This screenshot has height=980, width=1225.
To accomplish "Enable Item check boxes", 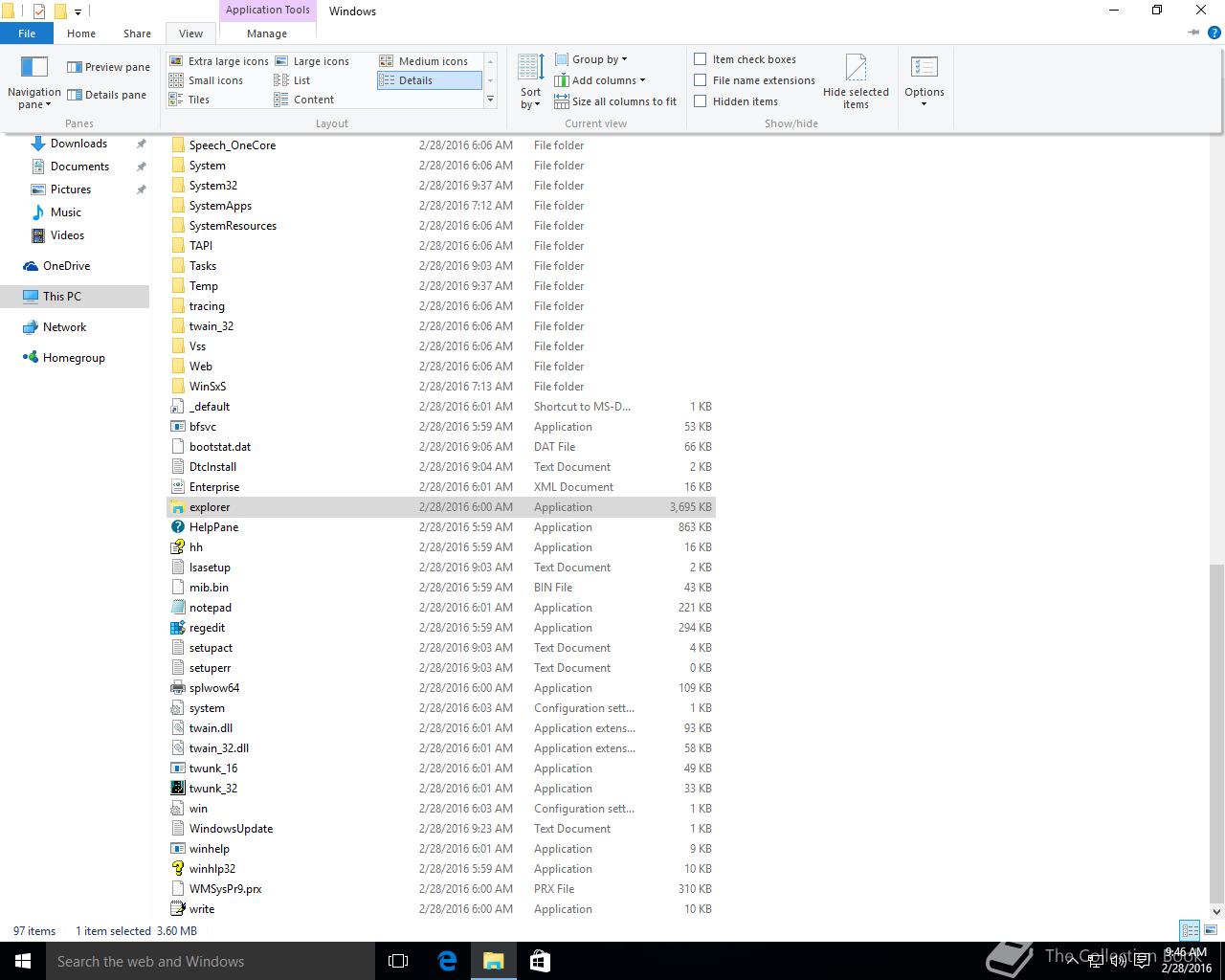I will pos(701,59).
